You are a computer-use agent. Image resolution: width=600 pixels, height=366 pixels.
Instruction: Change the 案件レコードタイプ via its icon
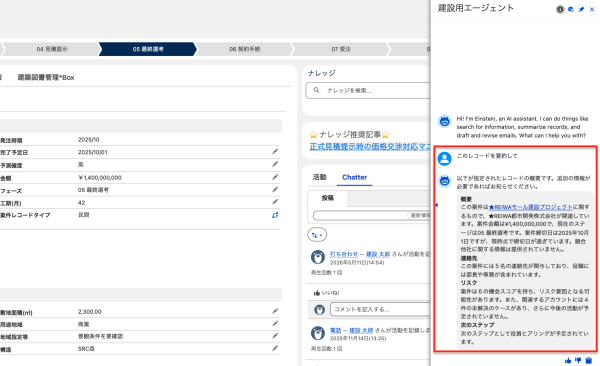[275, 215]
